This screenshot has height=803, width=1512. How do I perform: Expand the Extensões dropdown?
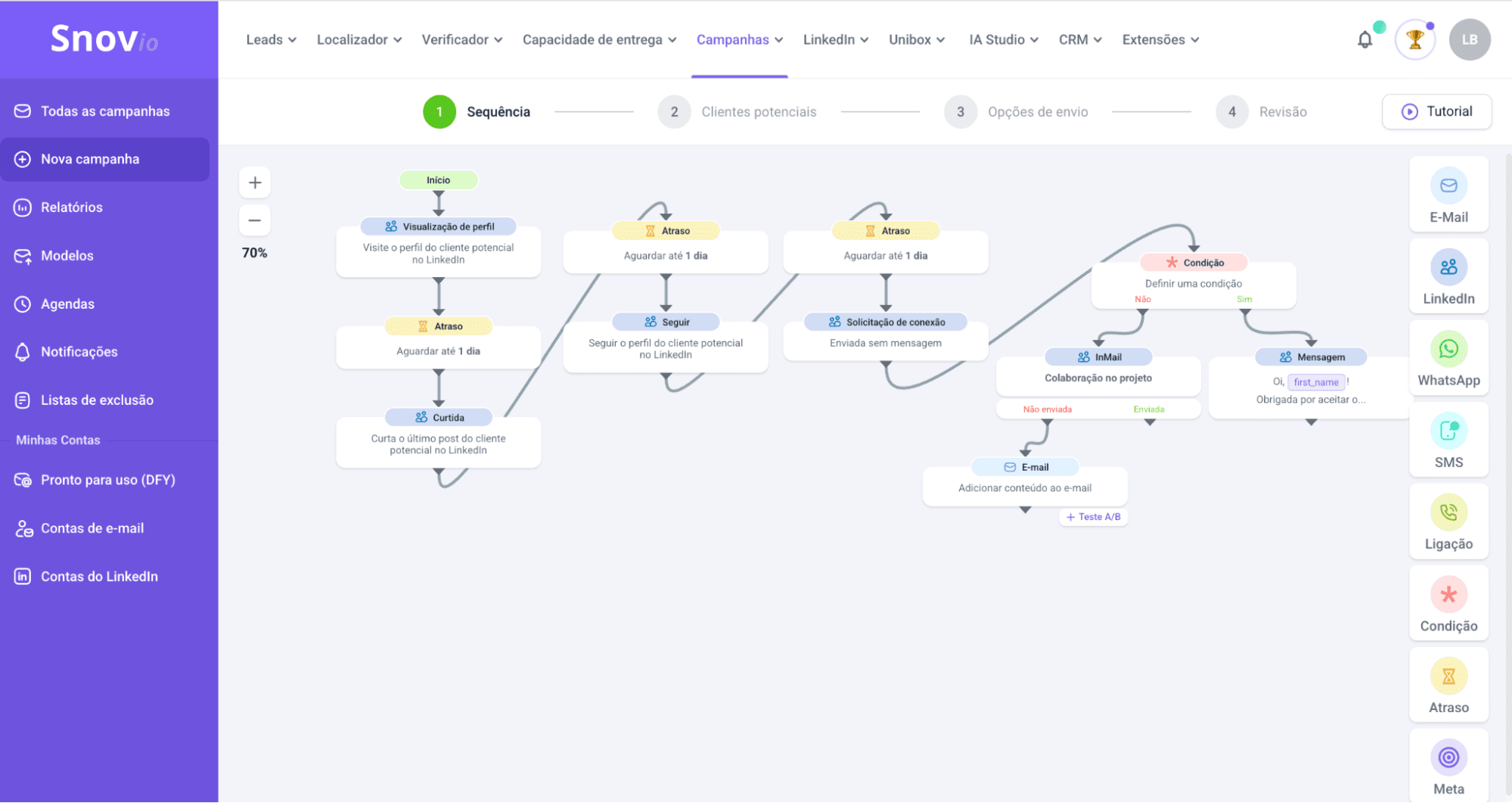click(1160, 40)
